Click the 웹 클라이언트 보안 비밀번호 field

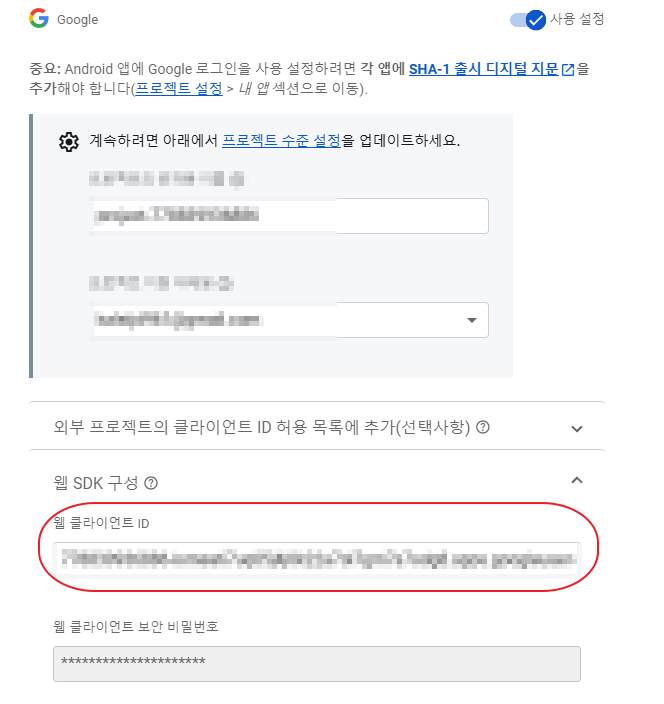(317, 664)
